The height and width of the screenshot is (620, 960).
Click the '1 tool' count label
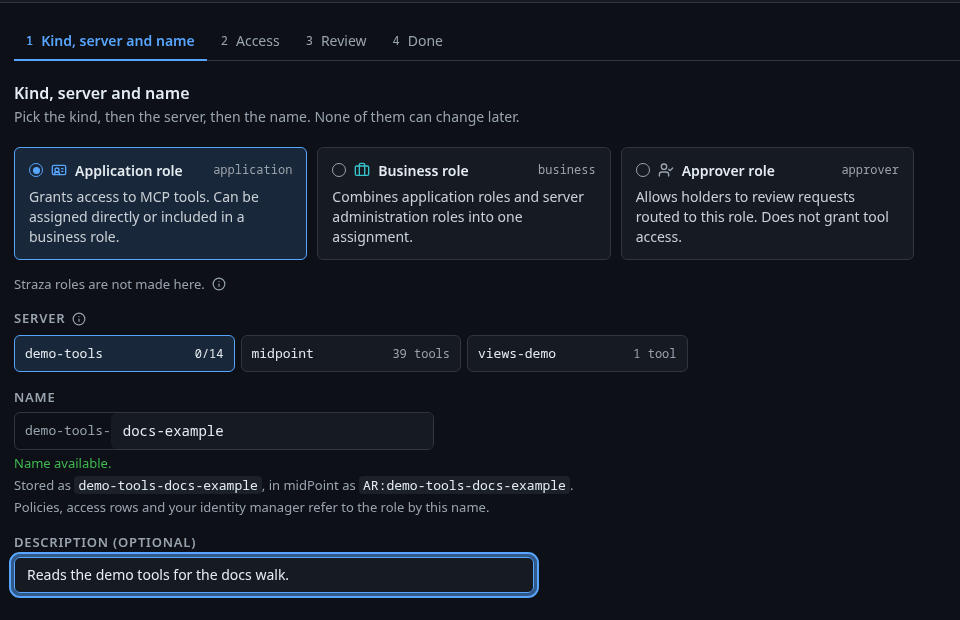654,353
